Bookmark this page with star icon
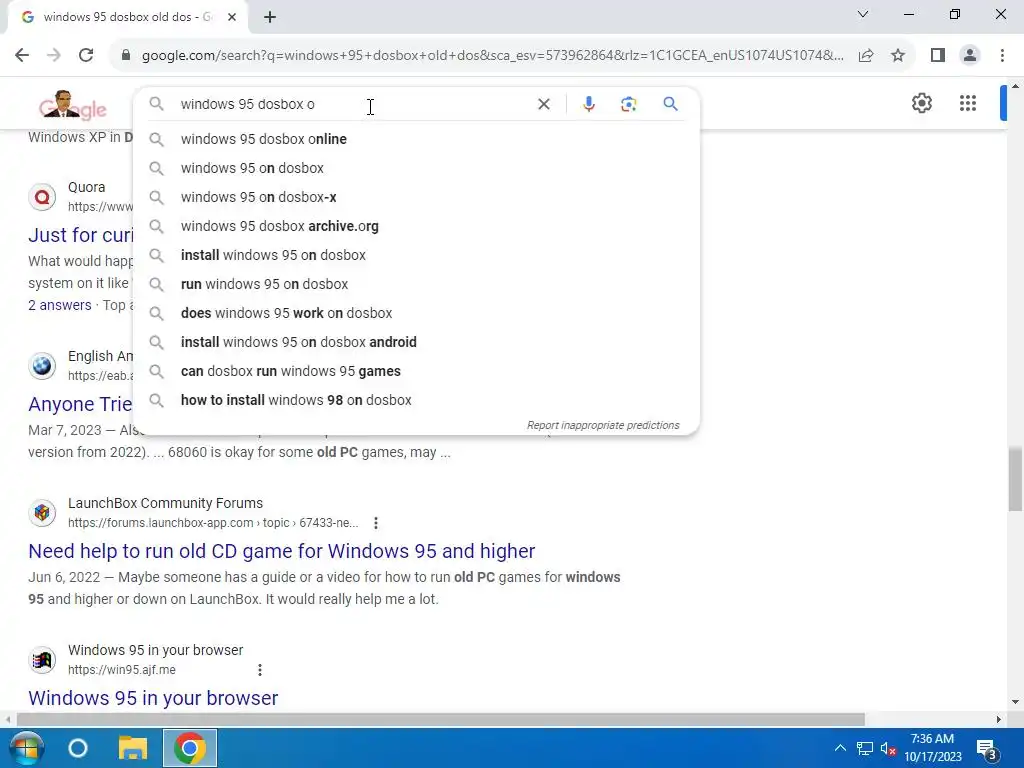Image resolution: width=1024 pixels, height=768 pixels. point(898,56)
